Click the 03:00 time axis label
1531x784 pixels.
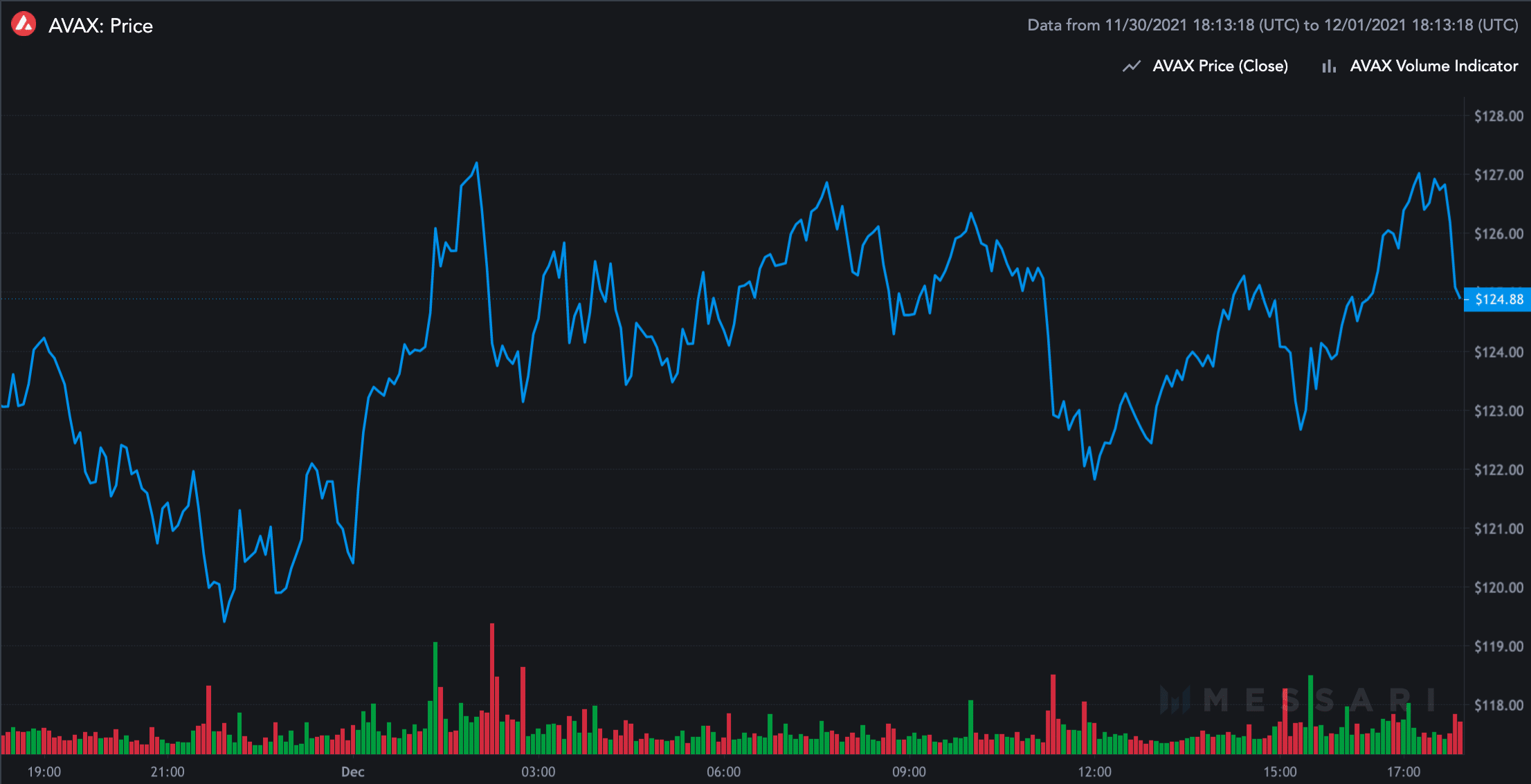pyautogui.click(x=538, y=772)
